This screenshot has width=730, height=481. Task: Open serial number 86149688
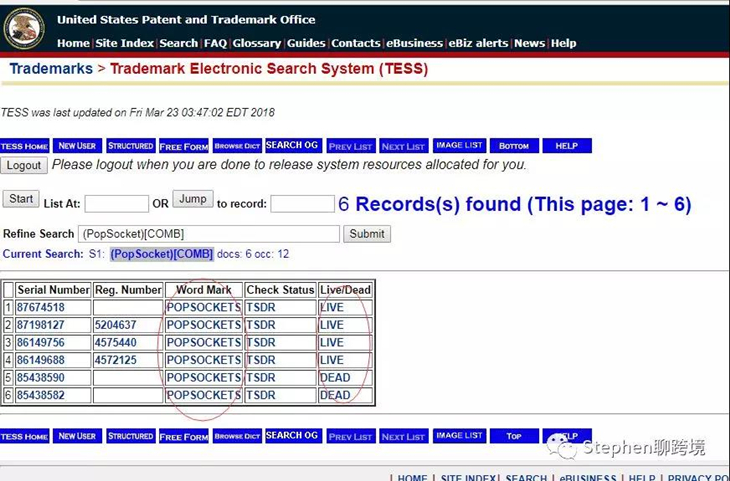coord(41,360)
